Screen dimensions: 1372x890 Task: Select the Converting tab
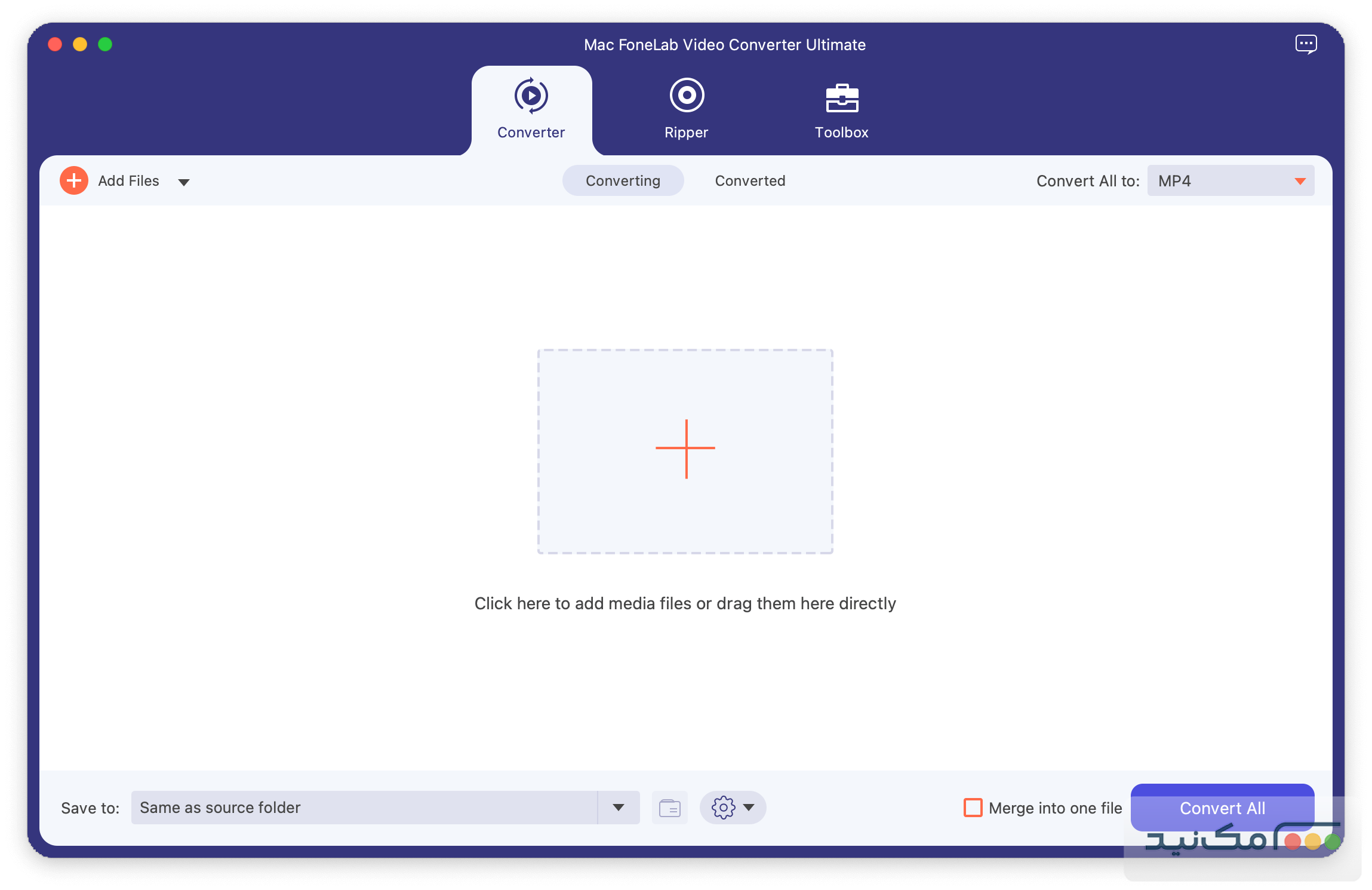click(x=623, y=180)
